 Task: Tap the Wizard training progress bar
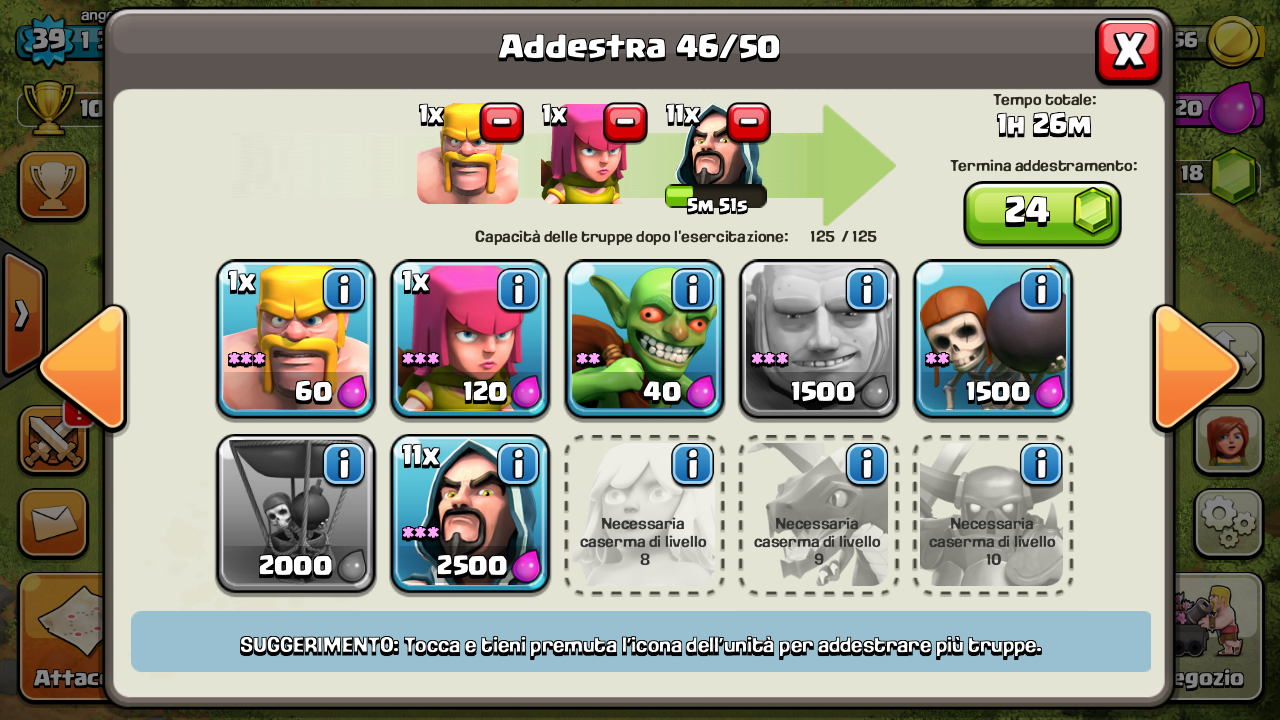click(x=716, y=195)
